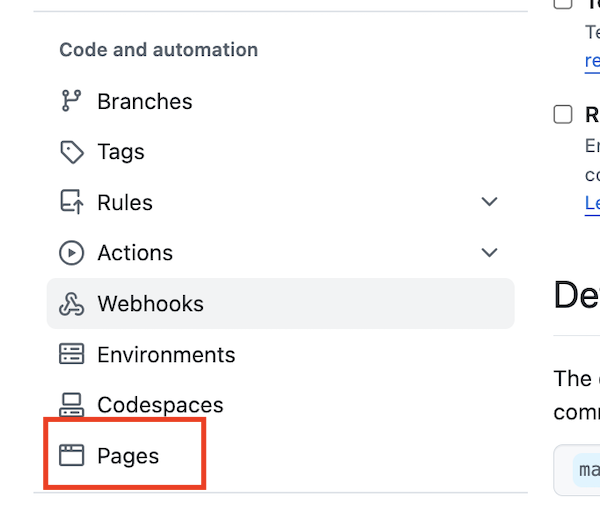Screen dimensions: 600x512
Task: Open the Pages text label
Action: click(128, 456)
